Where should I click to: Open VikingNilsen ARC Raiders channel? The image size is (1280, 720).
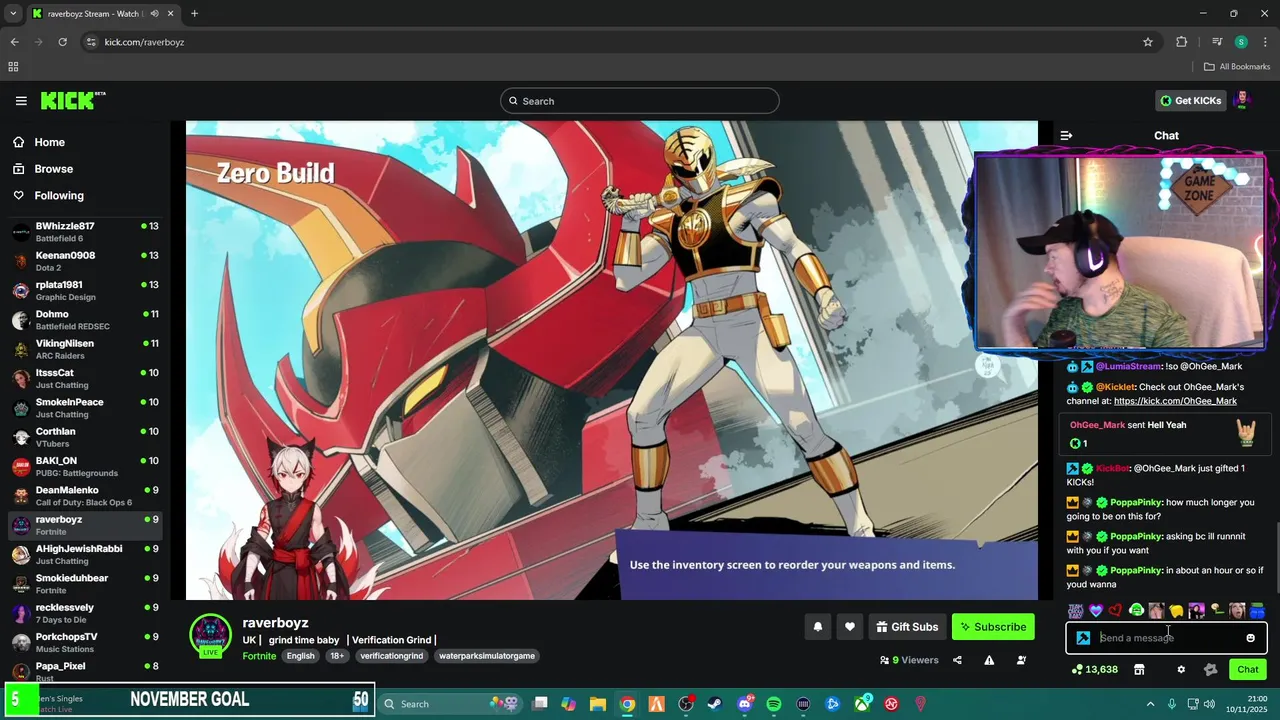(85, 349)
